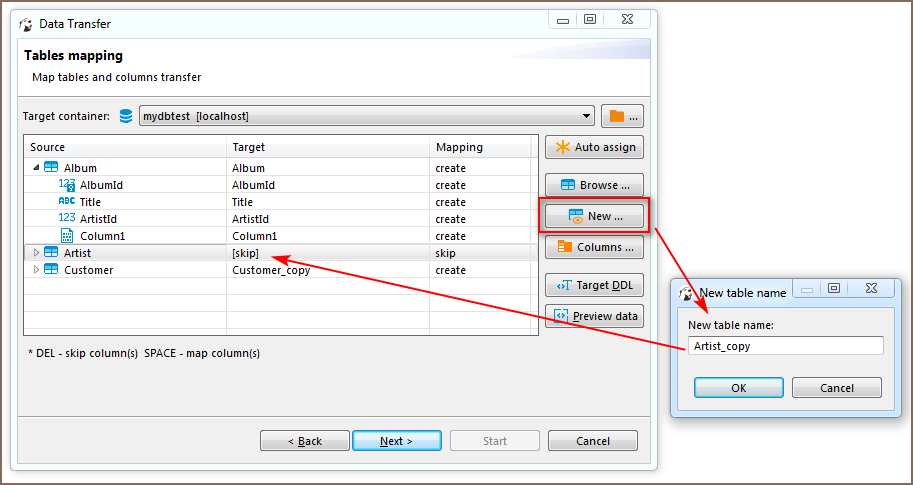Click the Preview data button
This screenshot has width=913, height=485.
pos(594,316)
